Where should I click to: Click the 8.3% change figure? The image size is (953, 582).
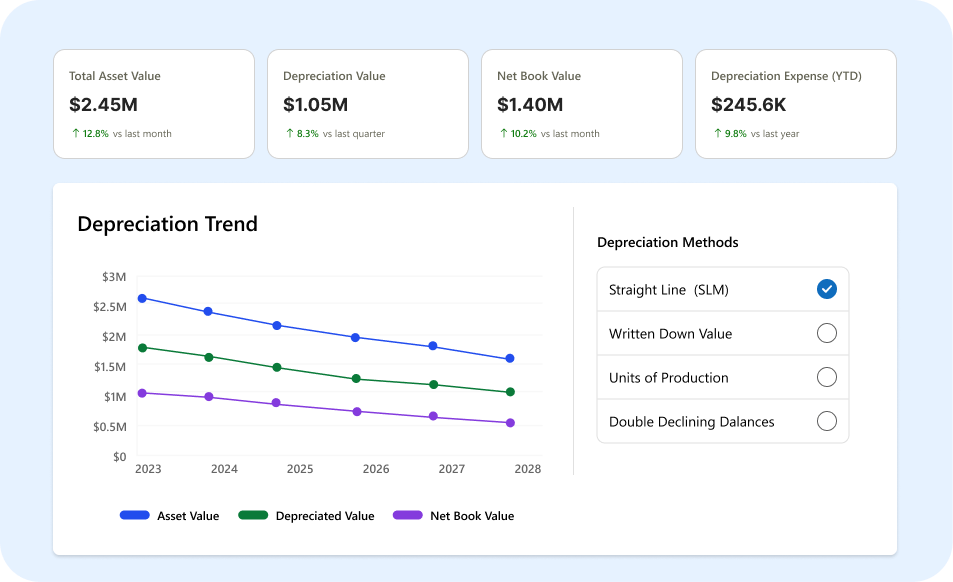(x=308, y=134)
